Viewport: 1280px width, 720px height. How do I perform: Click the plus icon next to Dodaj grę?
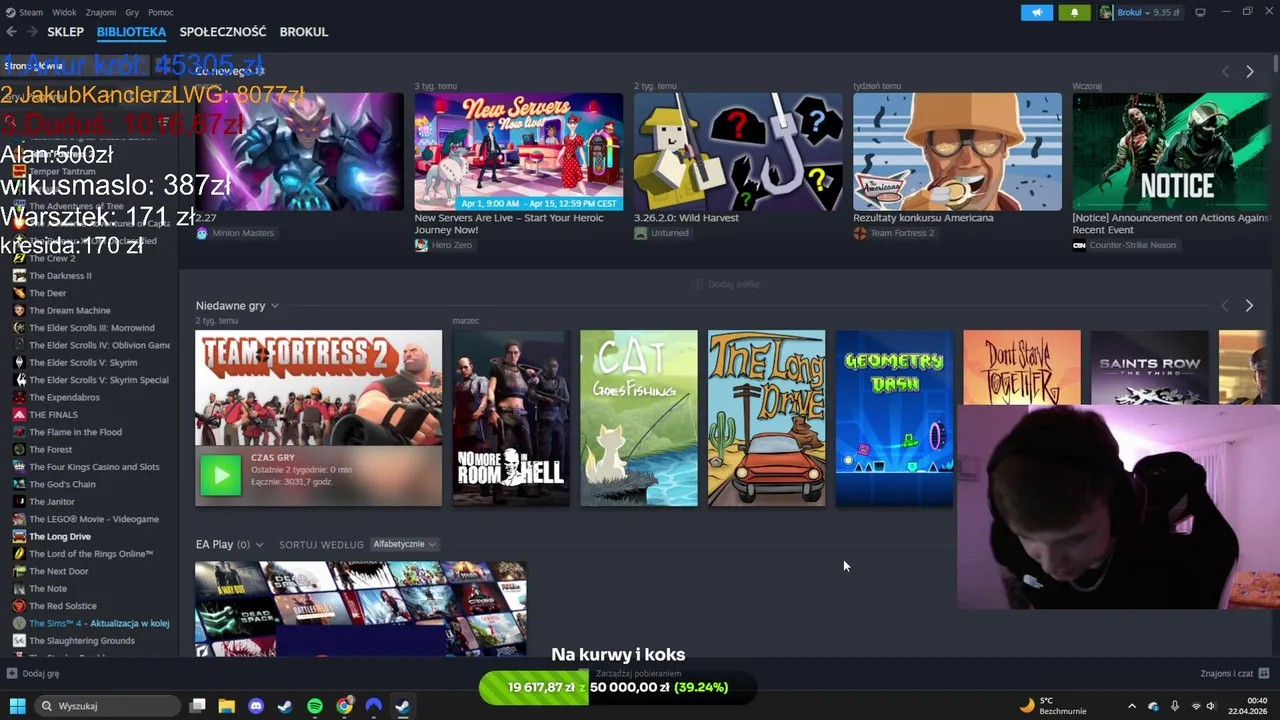coord(12,673)
